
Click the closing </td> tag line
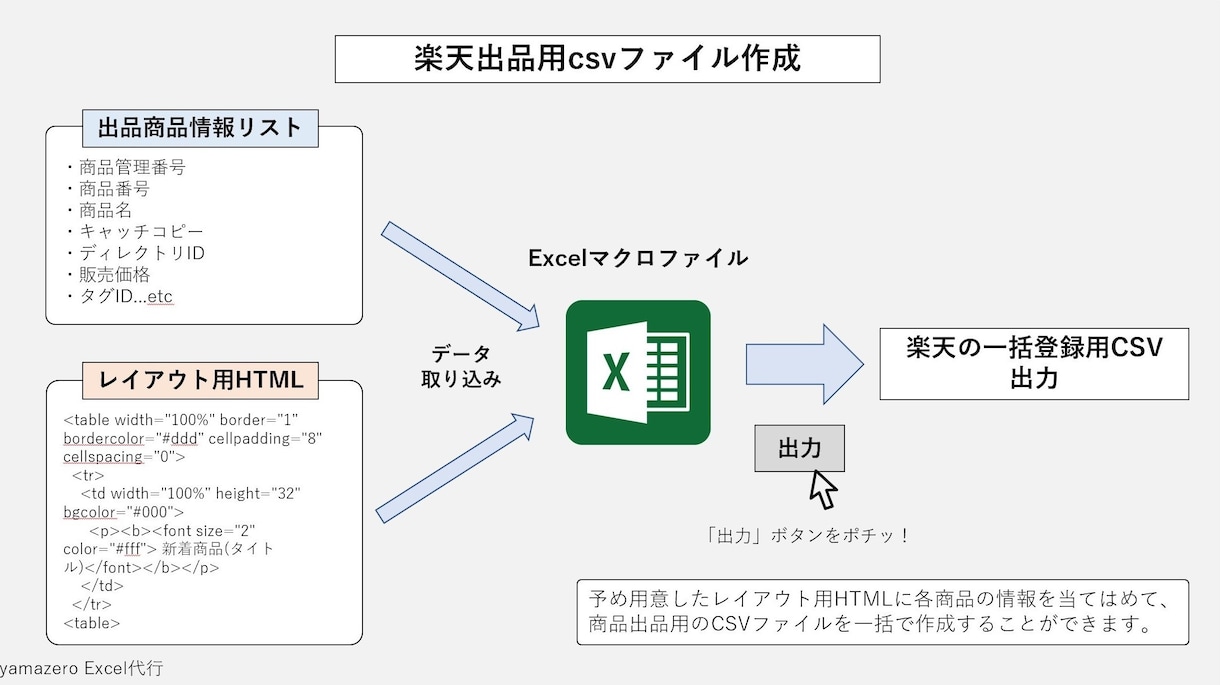[101, 586]
